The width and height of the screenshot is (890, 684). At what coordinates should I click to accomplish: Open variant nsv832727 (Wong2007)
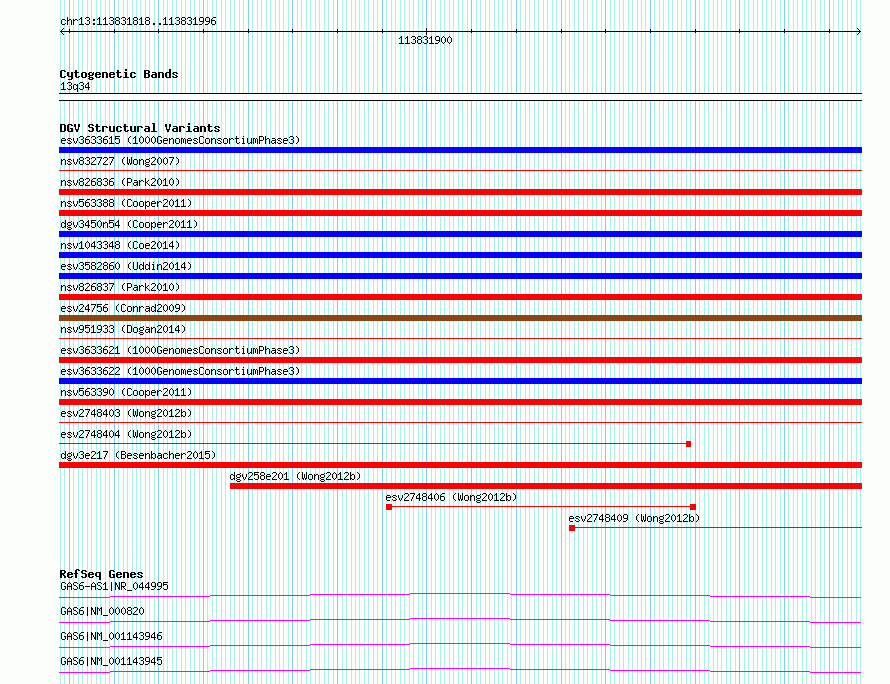coord(120,161)
